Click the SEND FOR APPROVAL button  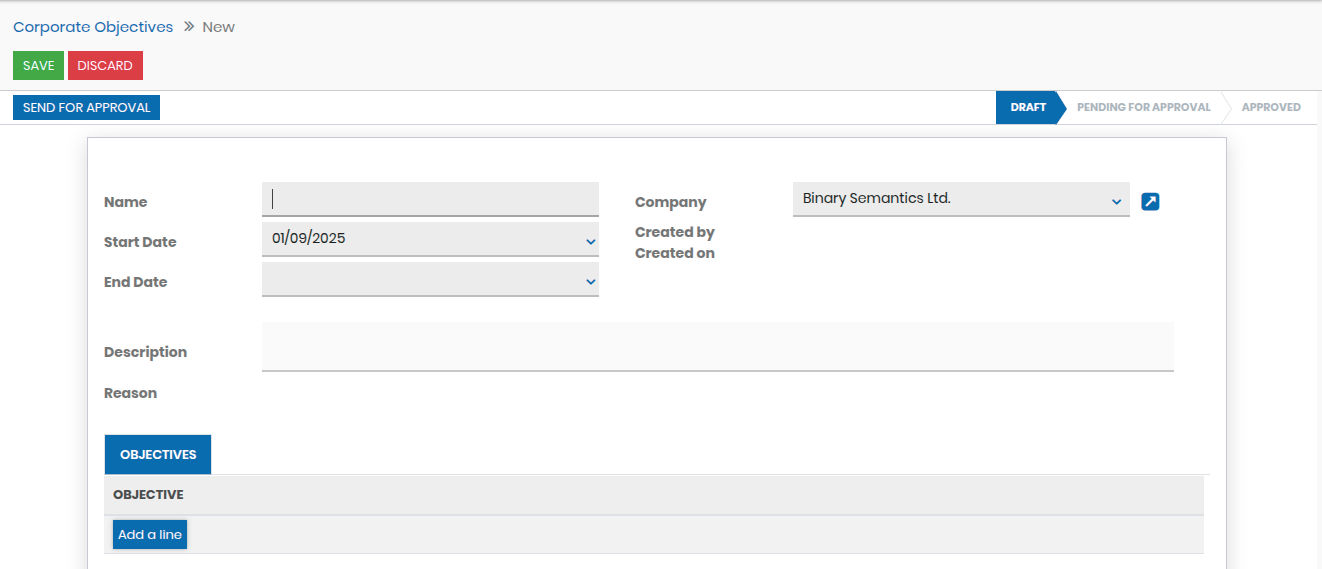[86, 107]
